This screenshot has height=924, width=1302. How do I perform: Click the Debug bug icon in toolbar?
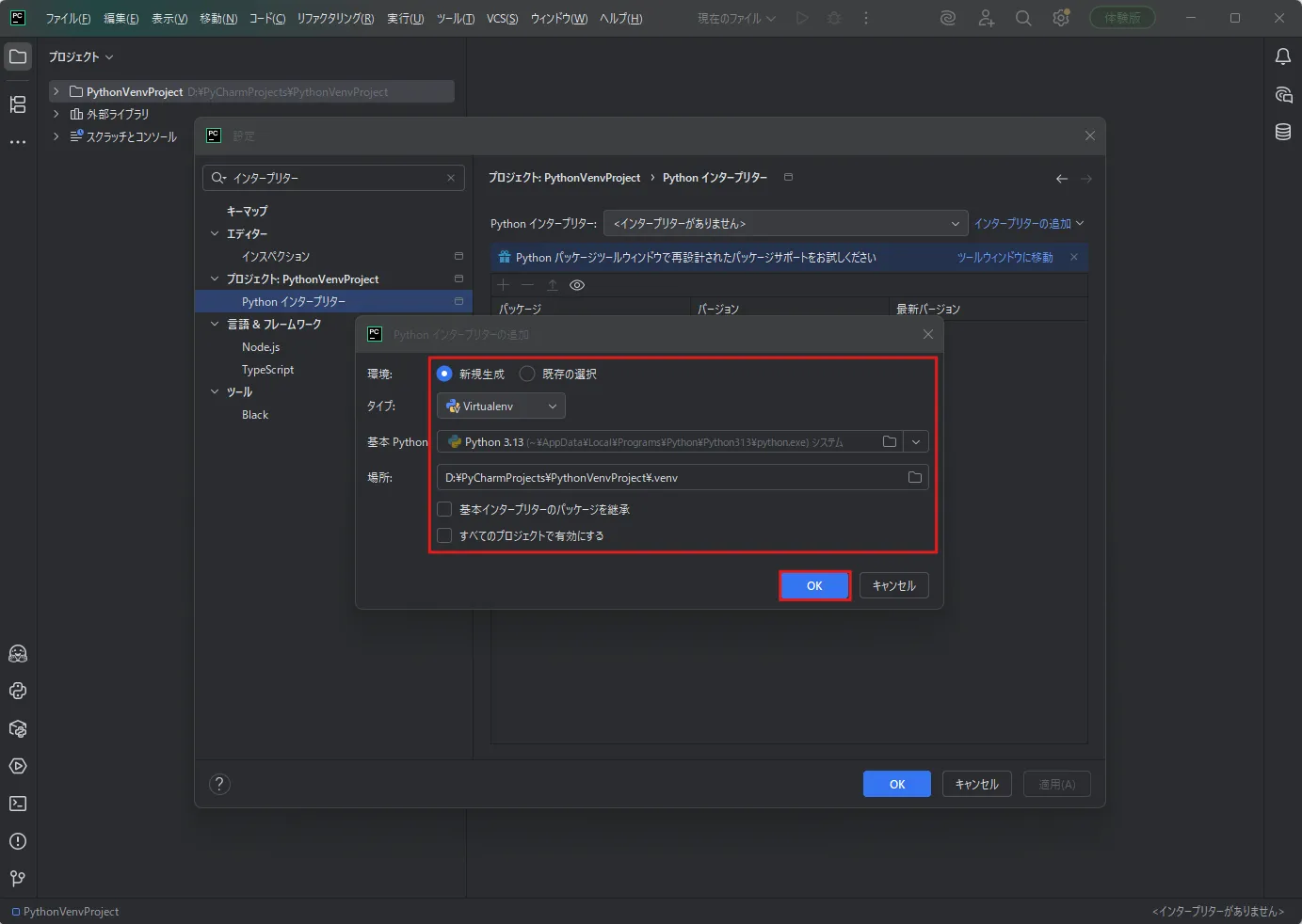pyautogui.click(x=834, y=18)
